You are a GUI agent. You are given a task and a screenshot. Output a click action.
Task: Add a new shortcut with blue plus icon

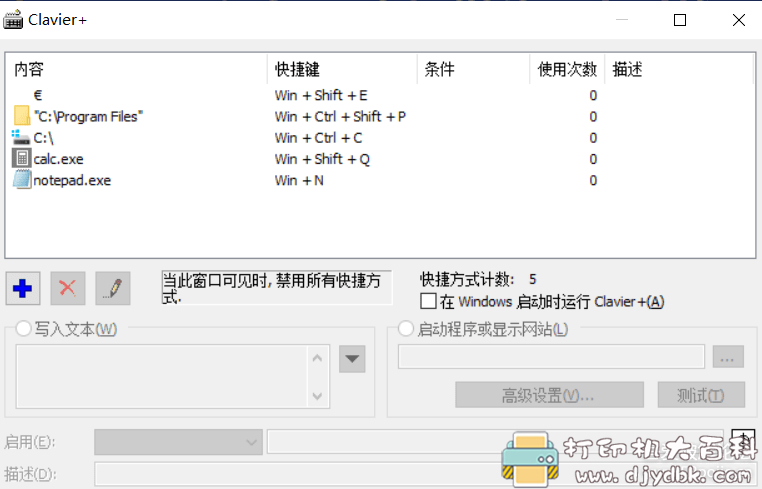23,289
